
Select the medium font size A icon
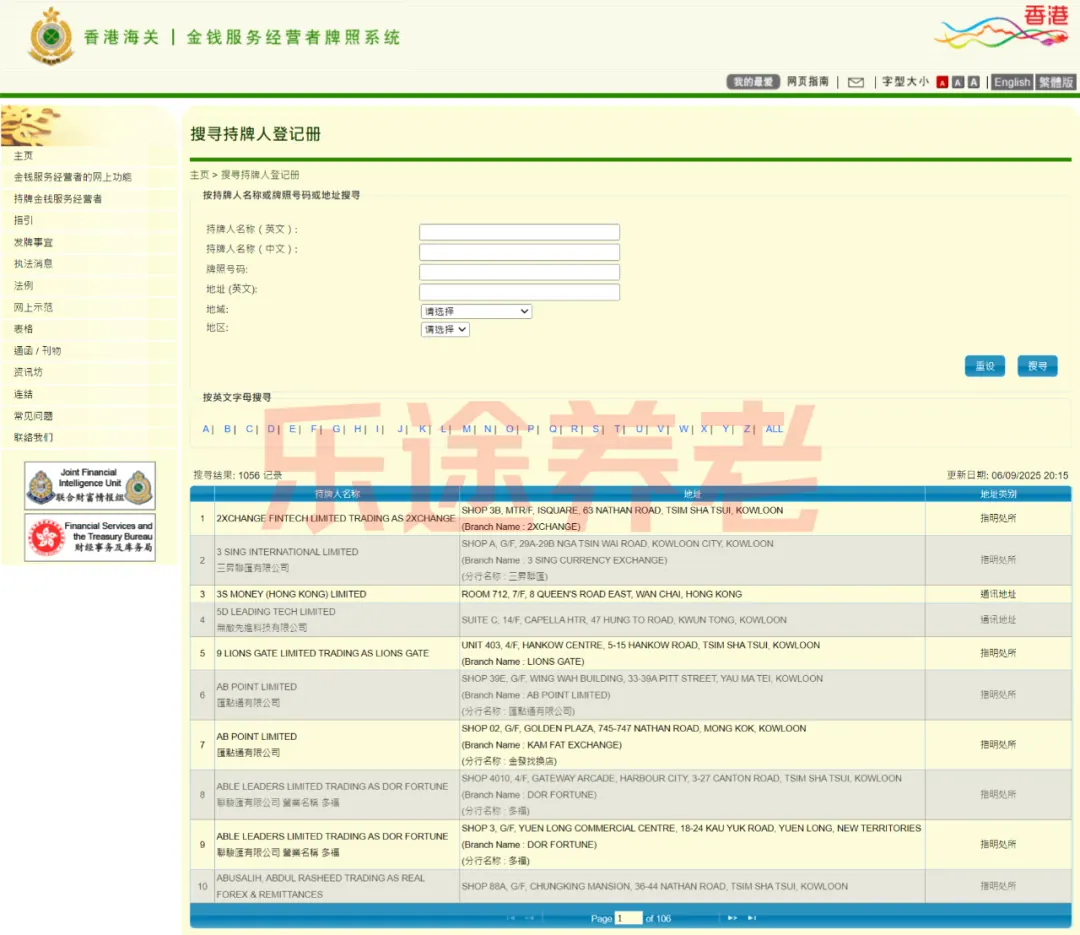coord(957,83)
